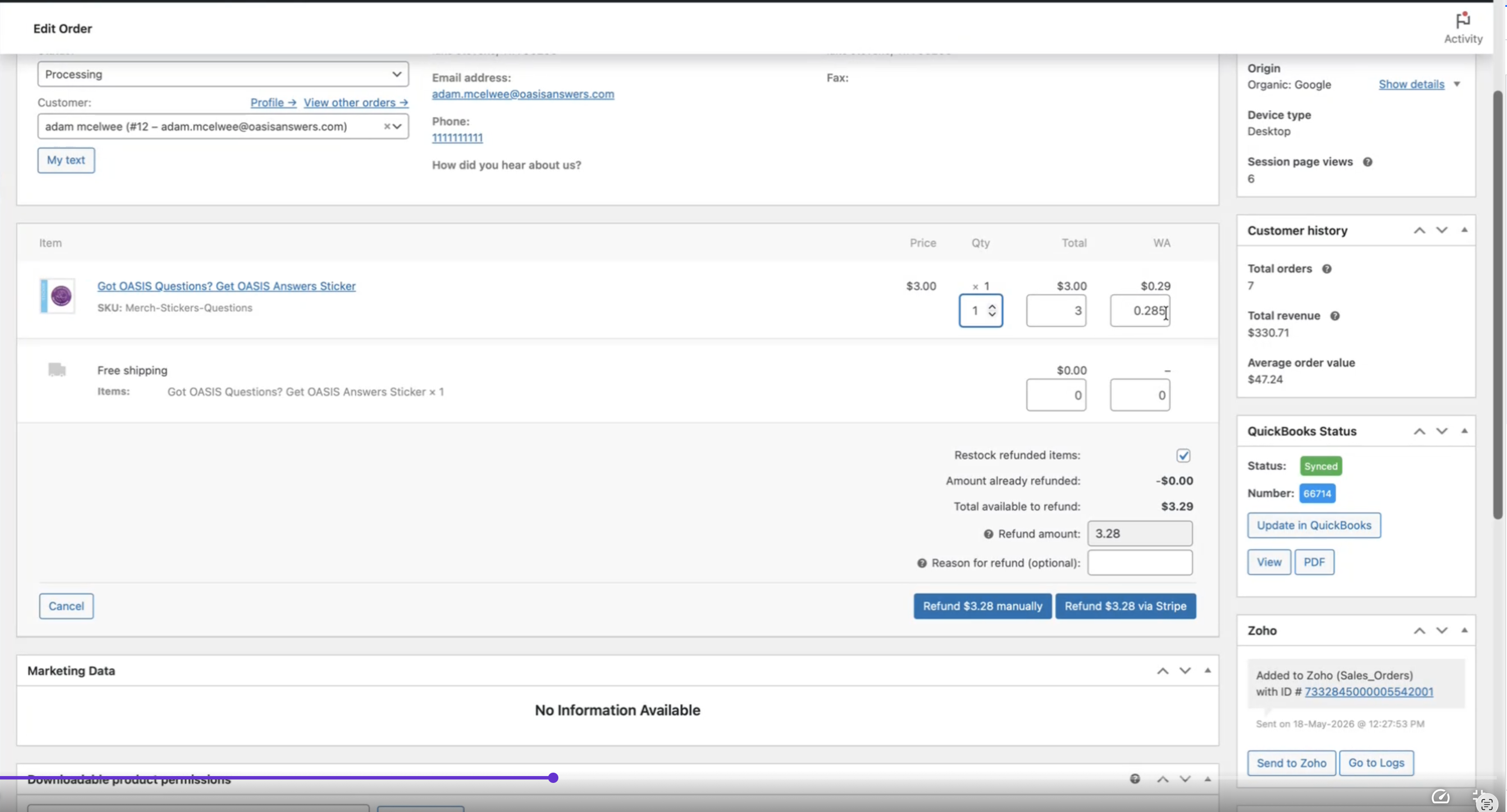Move QuickBooks Status panel down
1507x812 pixels.
pyautogui.click(x=1442, y=432)
